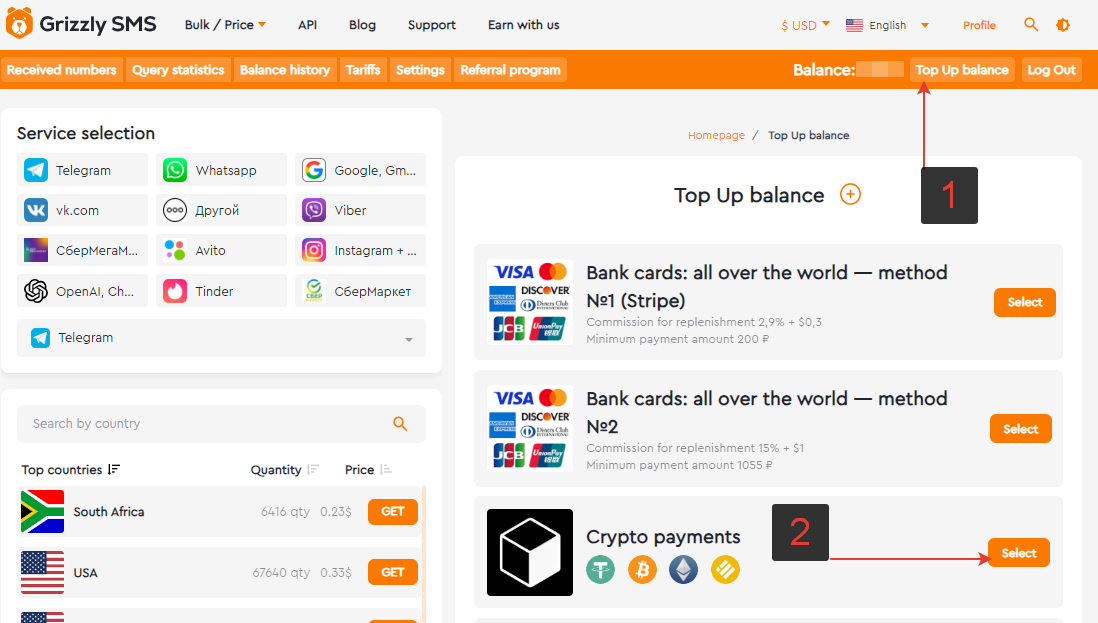Click the South Africa flag
The image size is (1098, 623).
click(42, 512)
